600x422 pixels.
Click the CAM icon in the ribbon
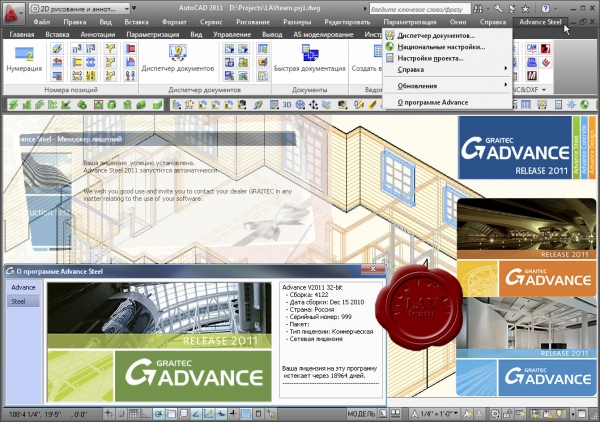[531, 48]
